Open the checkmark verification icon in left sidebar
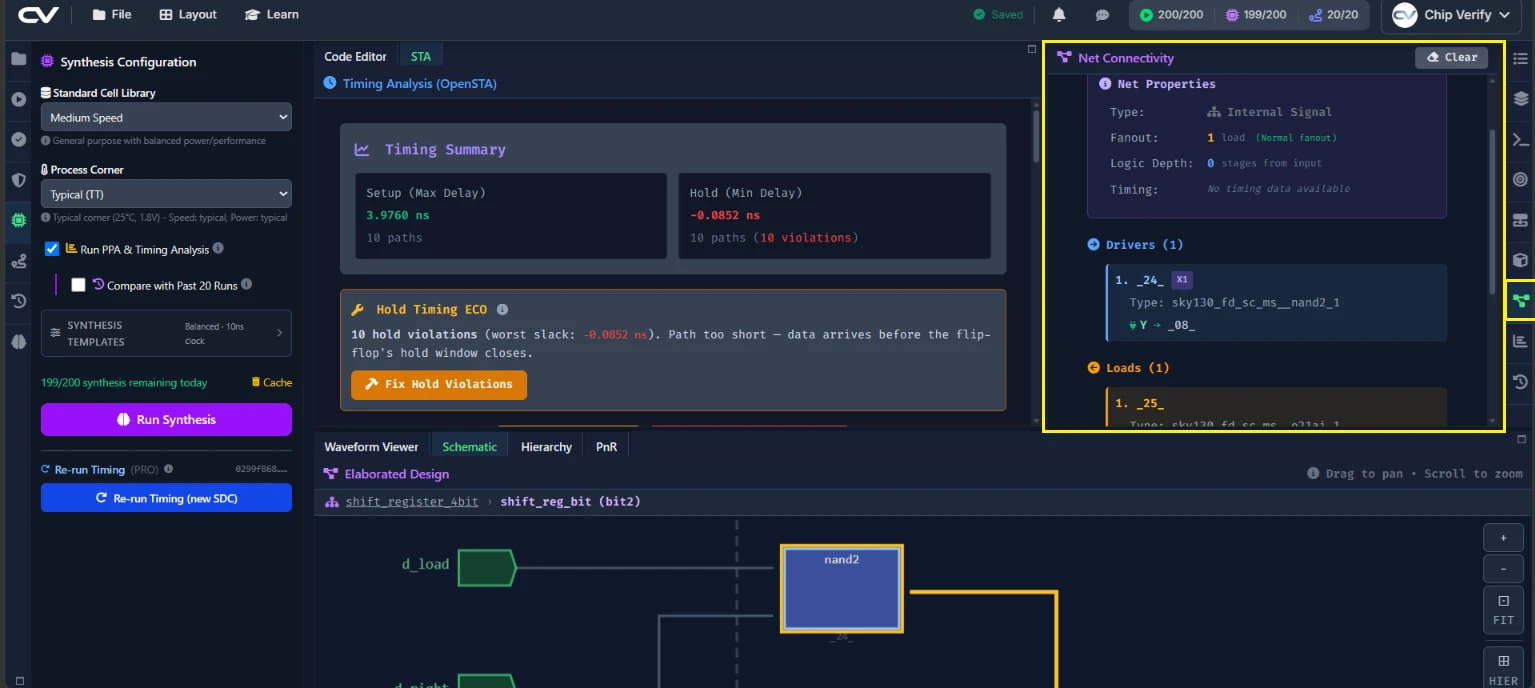Viewport: 1535px width, 688px height. 18,140
